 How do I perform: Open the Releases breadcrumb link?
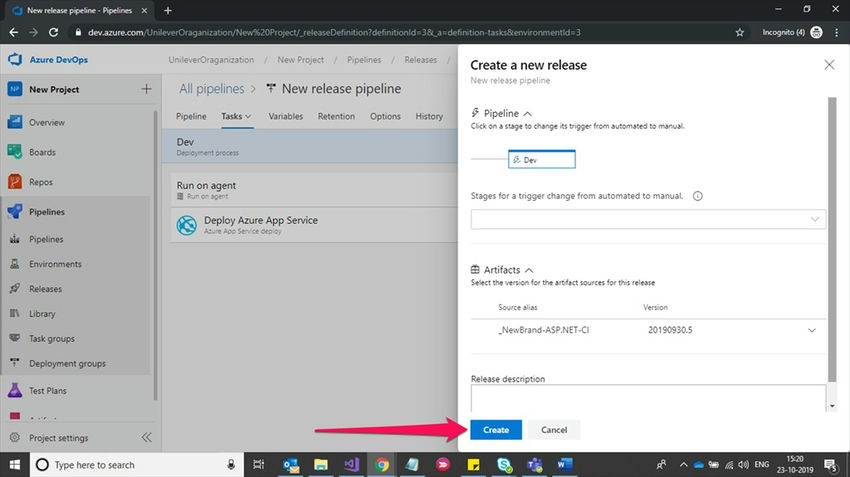click(x=420, y=60)
